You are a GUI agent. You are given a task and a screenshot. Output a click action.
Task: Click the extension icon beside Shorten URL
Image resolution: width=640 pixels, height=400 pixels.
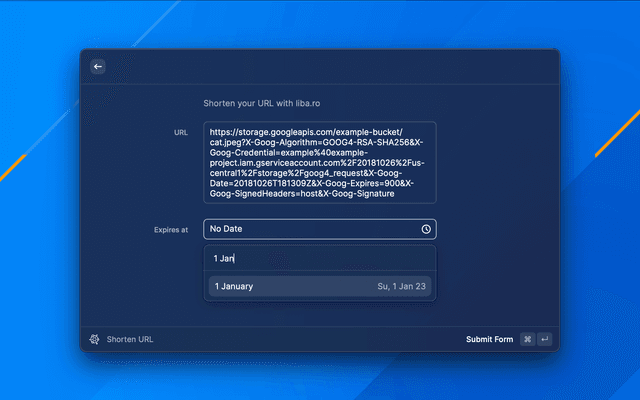(x=93, y=339)
